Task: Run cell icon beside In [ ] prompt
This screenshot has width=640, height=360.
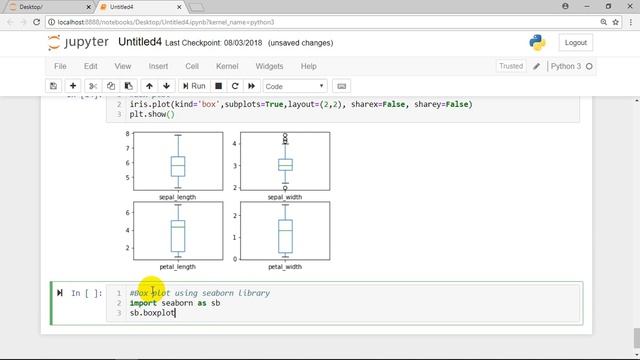Action: [60, 293]
